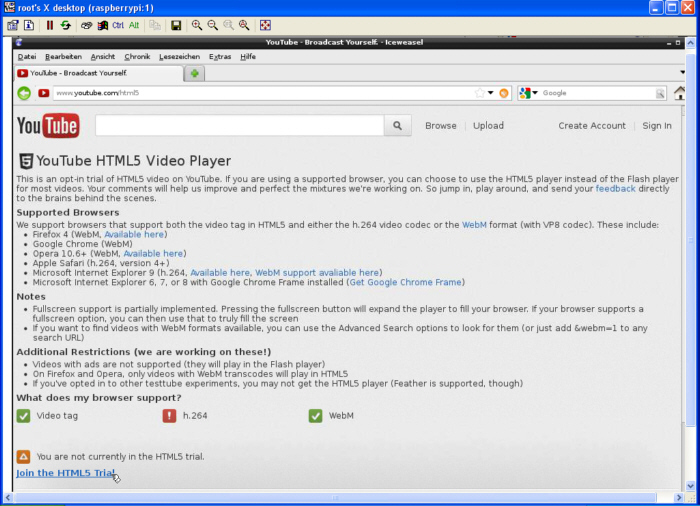Click the Upload link
The height and width of the screenshot is (506, 700).
coord(488,126)
